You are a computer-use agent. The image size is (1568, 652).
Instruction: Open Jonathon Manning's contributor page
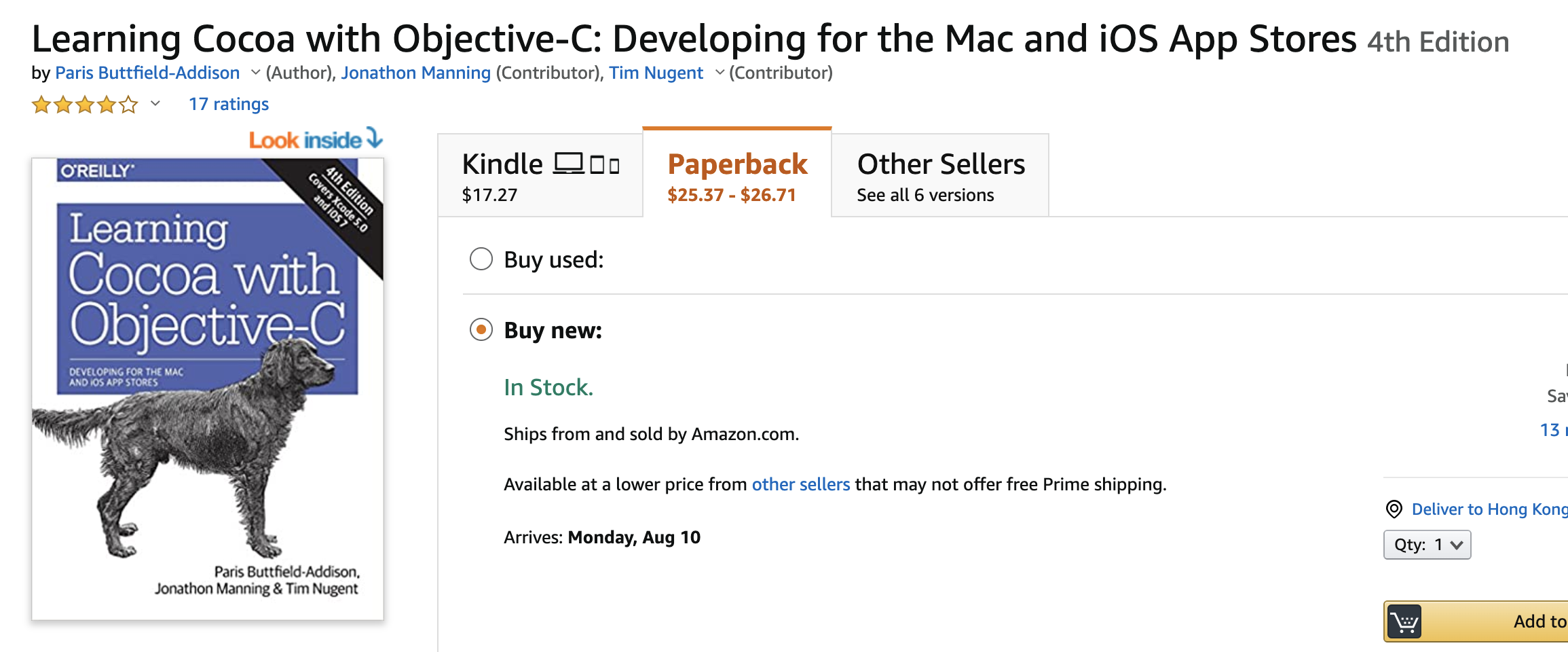(415, 73)
